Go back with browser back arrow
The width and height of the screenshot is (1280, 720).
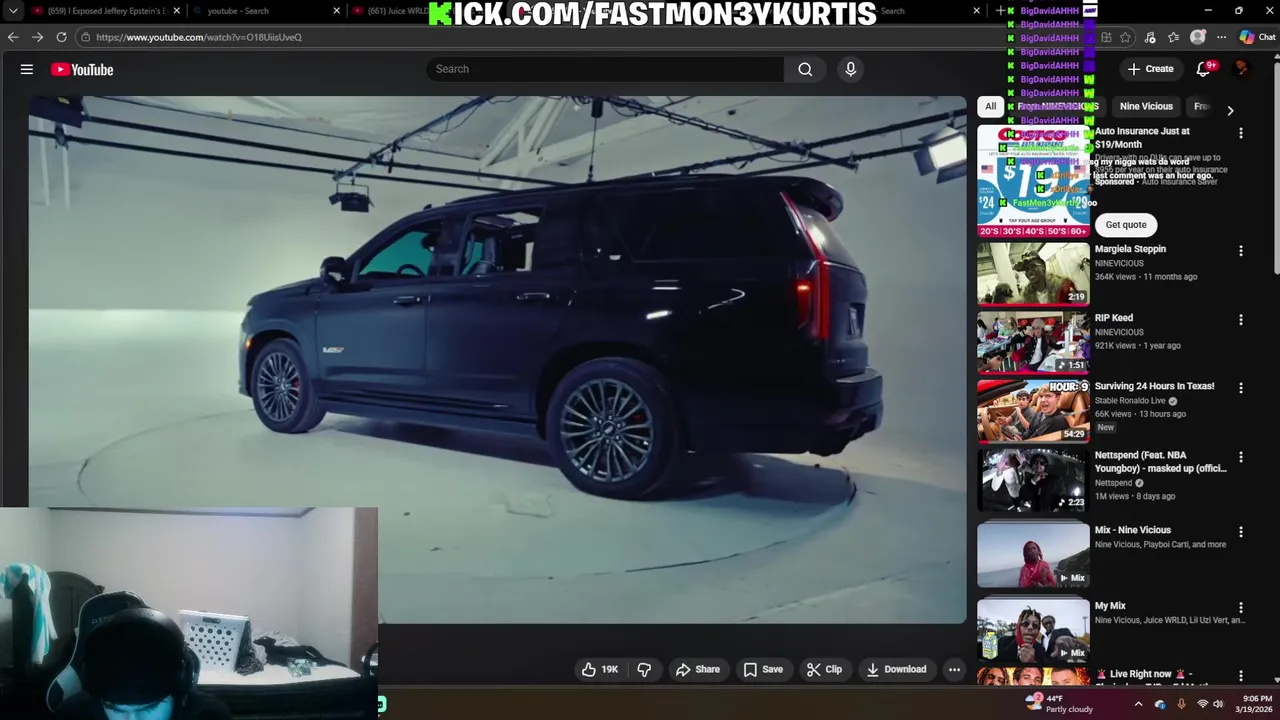[x=13, y=37]
